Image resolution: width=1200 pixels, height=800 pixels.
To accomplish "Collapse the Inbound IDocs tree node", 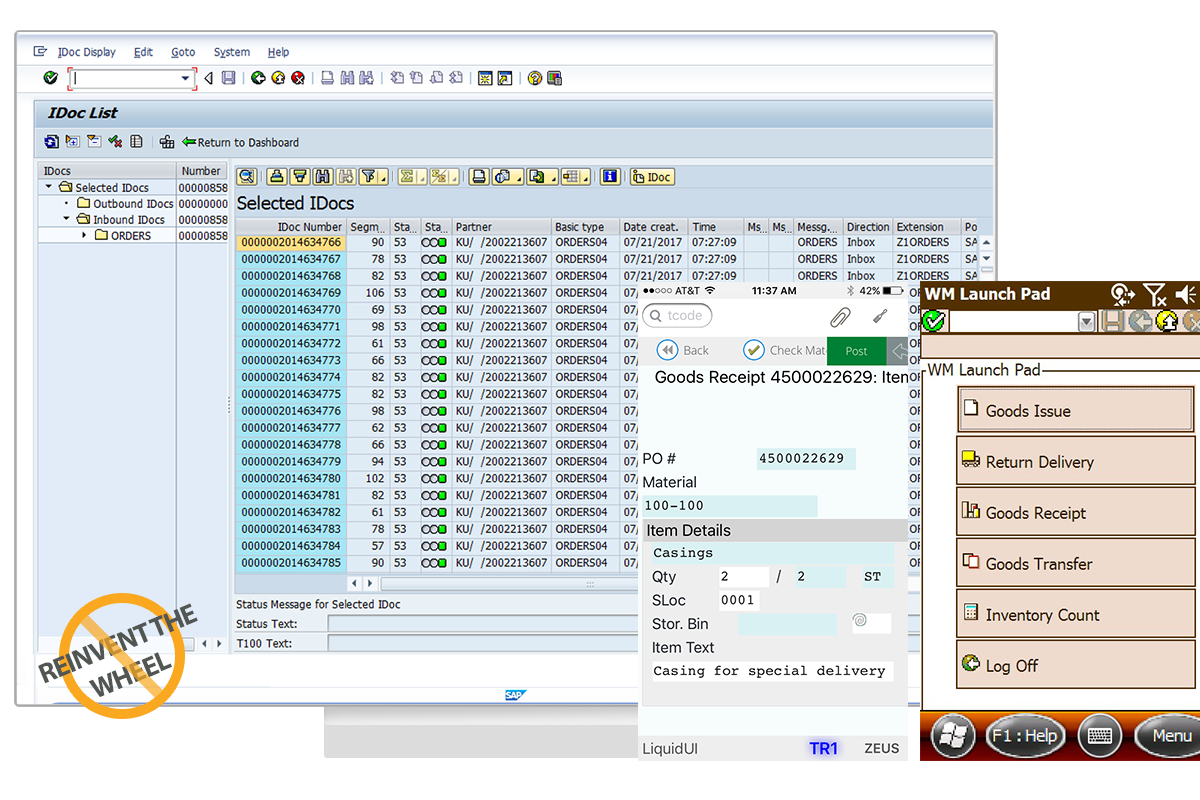I will tap(67, 220).
